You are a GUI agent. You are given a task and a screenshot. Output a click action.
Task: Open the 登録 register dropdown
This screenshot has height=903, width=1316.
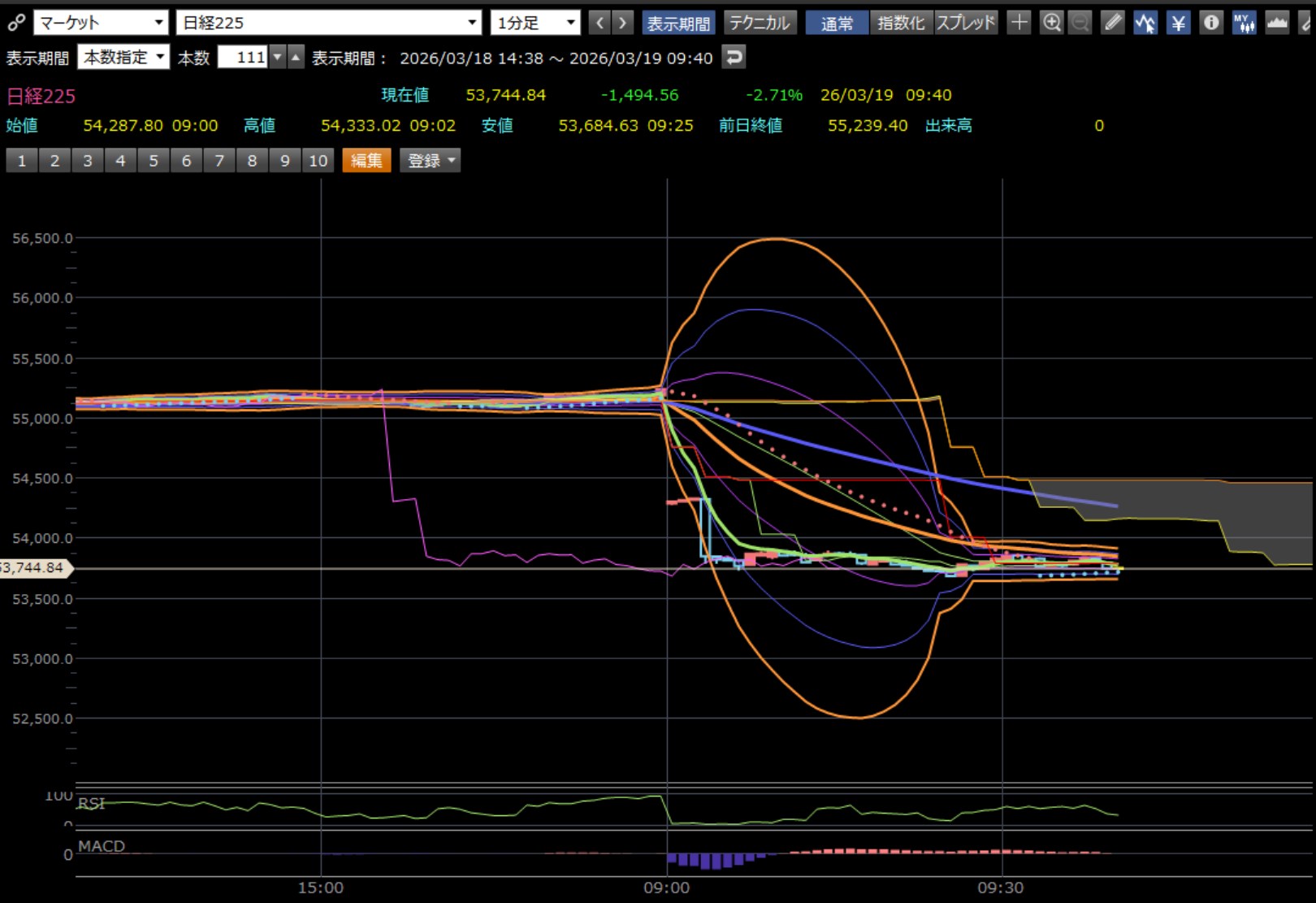[x=430, y=160]
